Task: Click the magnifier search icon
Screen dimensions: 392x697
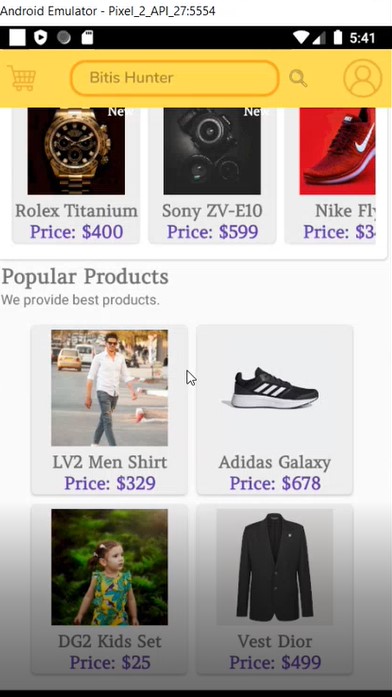Action: (x=298, y=78)
